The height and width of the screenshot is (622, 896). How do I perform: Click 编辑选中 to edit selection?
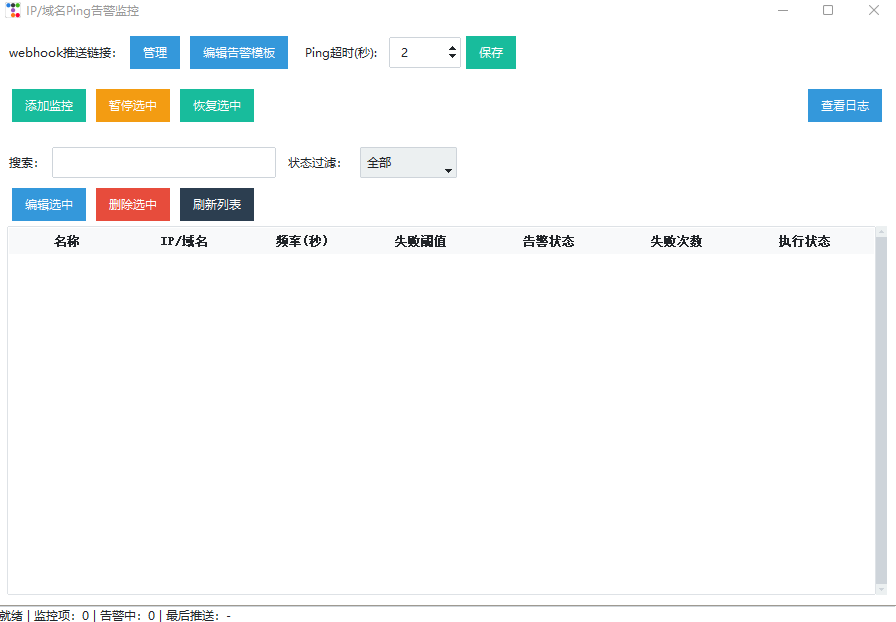pos(49,205)
